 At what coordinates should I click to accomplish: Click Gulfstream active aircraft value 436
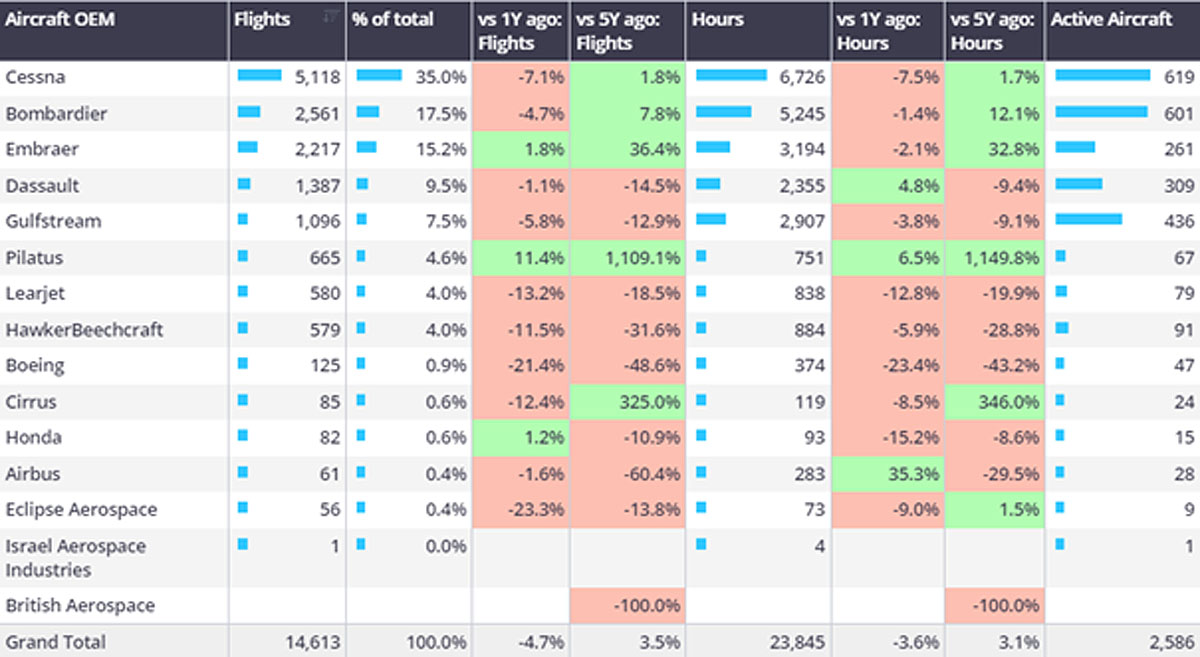click(1179, 221)
